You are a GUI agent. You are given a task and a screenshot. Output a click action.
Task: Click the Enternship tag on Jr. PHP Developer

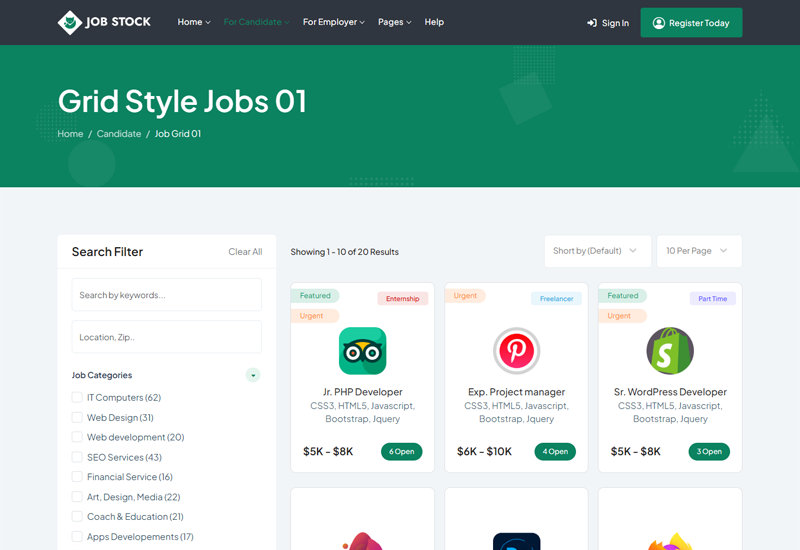coord(403,298)
